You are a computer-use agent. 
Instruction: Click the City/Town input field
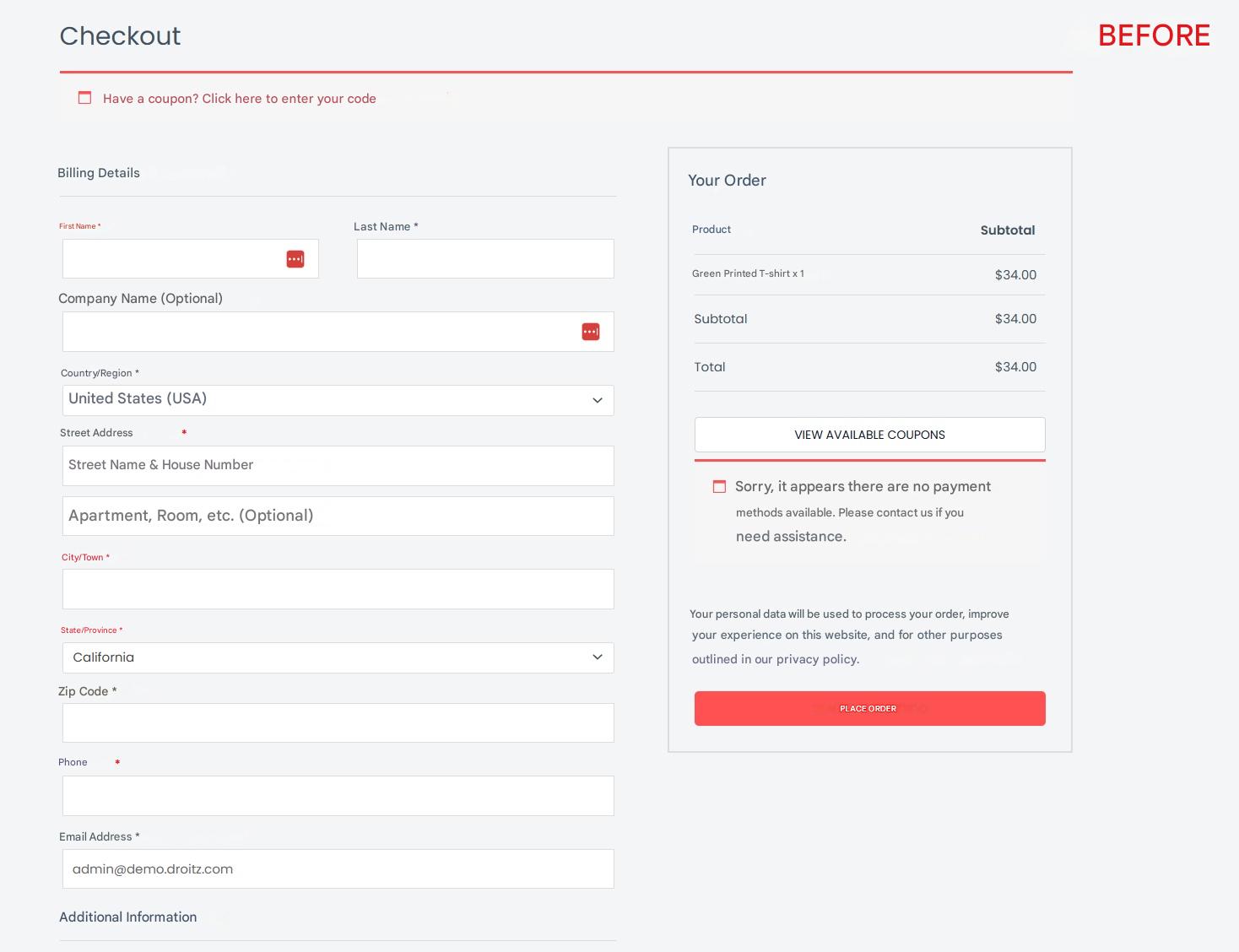point(338,589)
